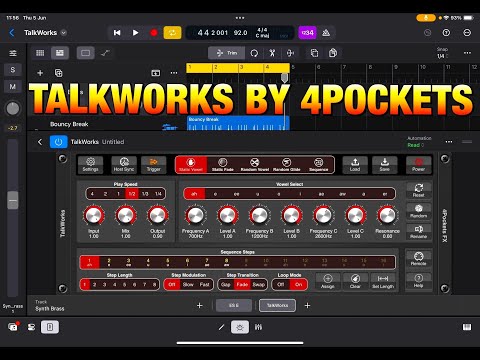
Task: Open plugin header more options (…)
Action: click(x=449, y=142)
